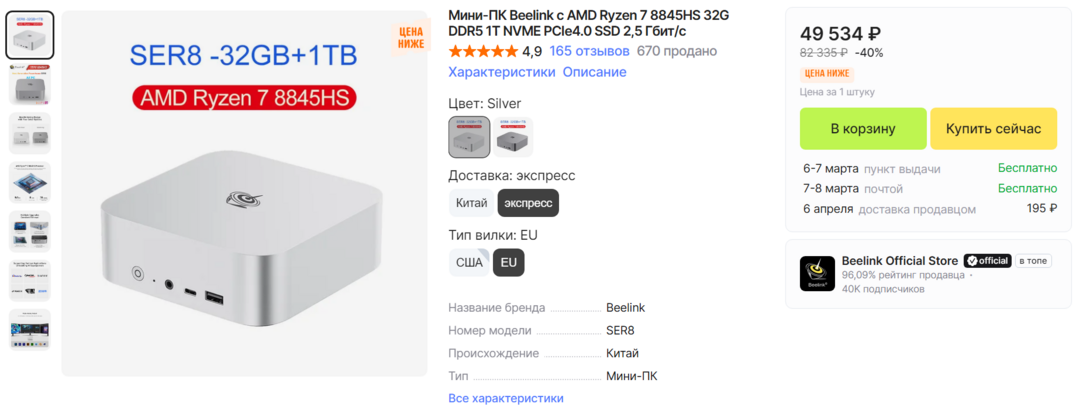Select 'Китай' delivery option
The image size is (1090, 414).
tap(471, 203)
